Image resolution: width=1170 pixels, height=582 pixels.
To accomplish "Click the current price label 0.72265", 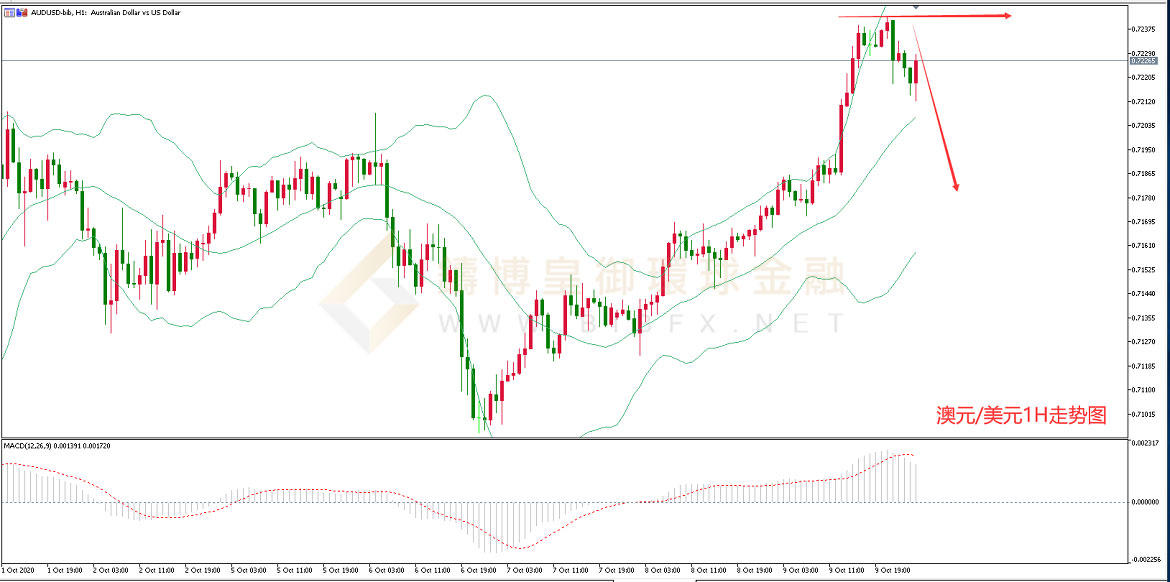I will pyautogui.click(x=1143, y=61).
